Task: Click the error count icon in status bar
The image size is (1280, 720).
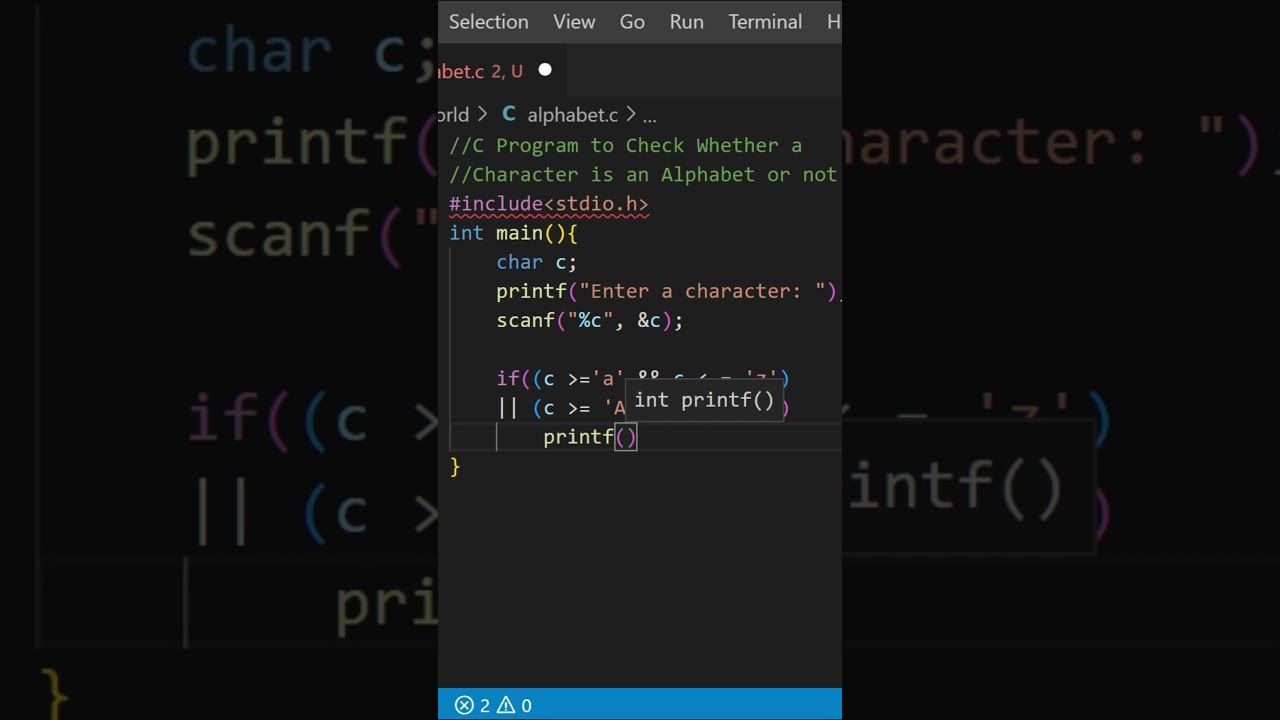Action: (x=464, y=705)
